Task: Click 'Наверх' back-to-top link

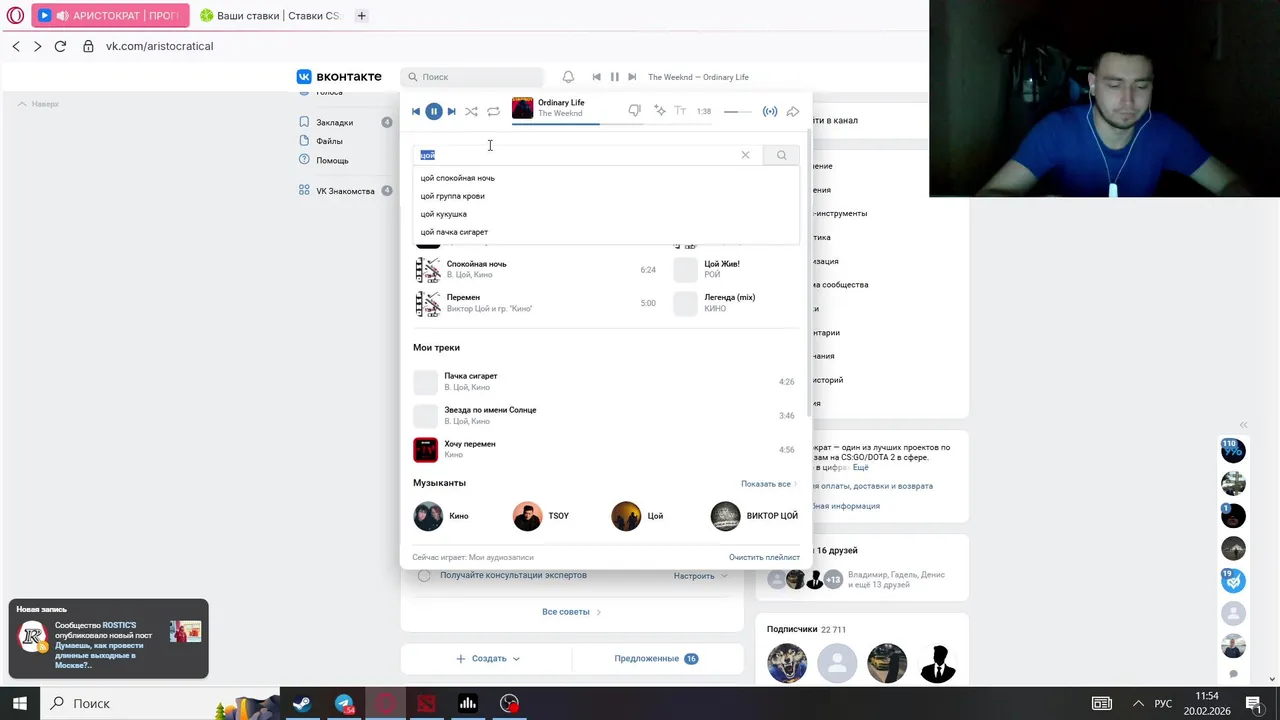Action: 38,104
